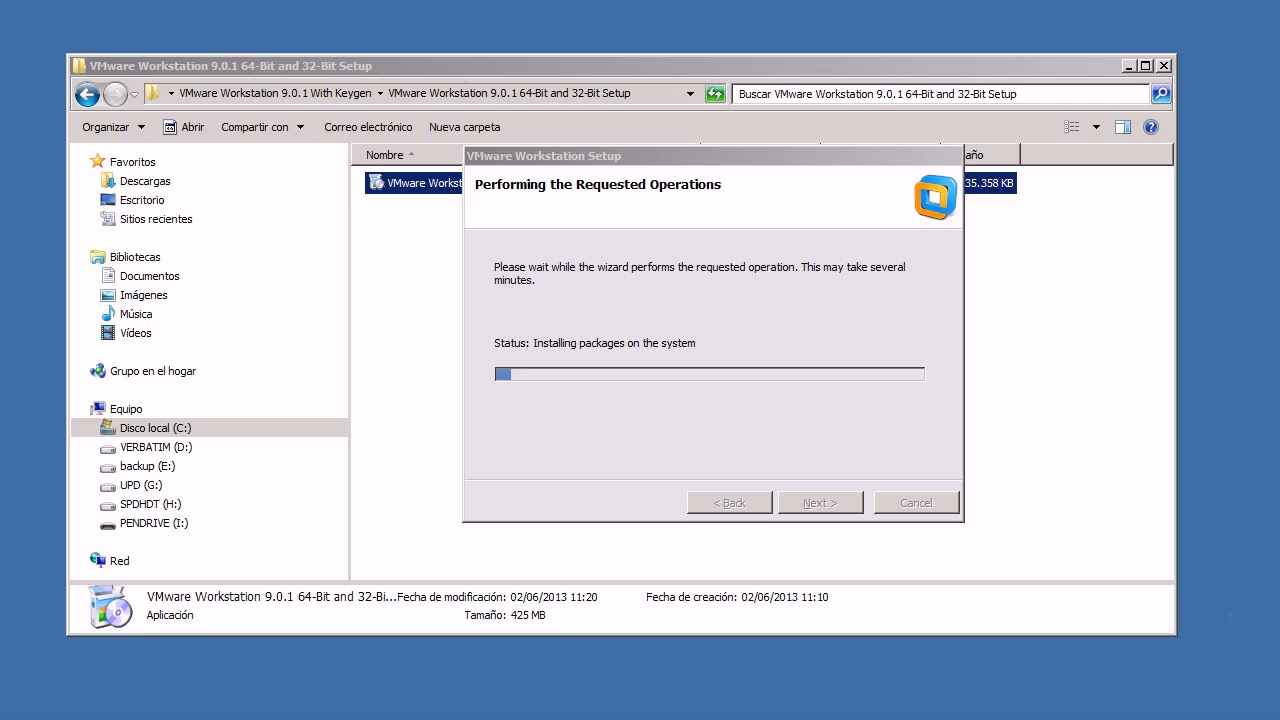1280x720 pixels.
Task: Click the change view icon
Action: (1072, 127)
